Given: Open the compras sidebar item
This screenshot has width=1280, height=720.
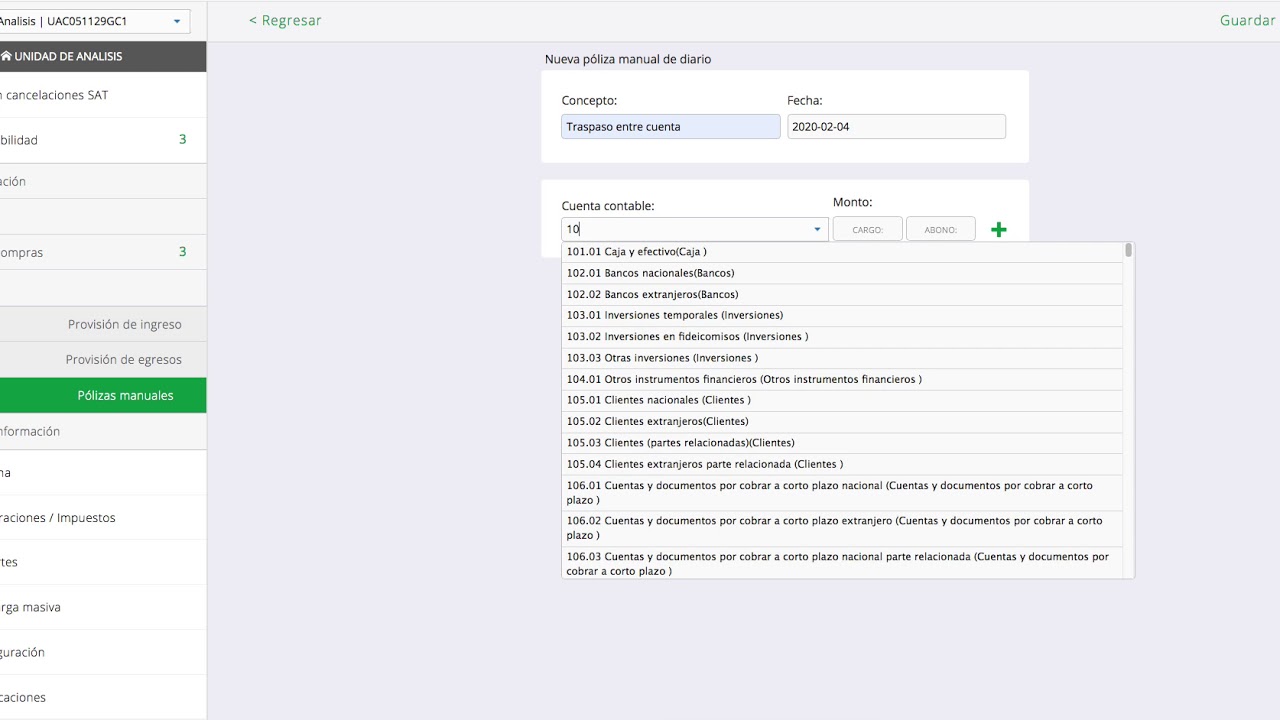Looking at the screenshot, I should tap(103, 253).
